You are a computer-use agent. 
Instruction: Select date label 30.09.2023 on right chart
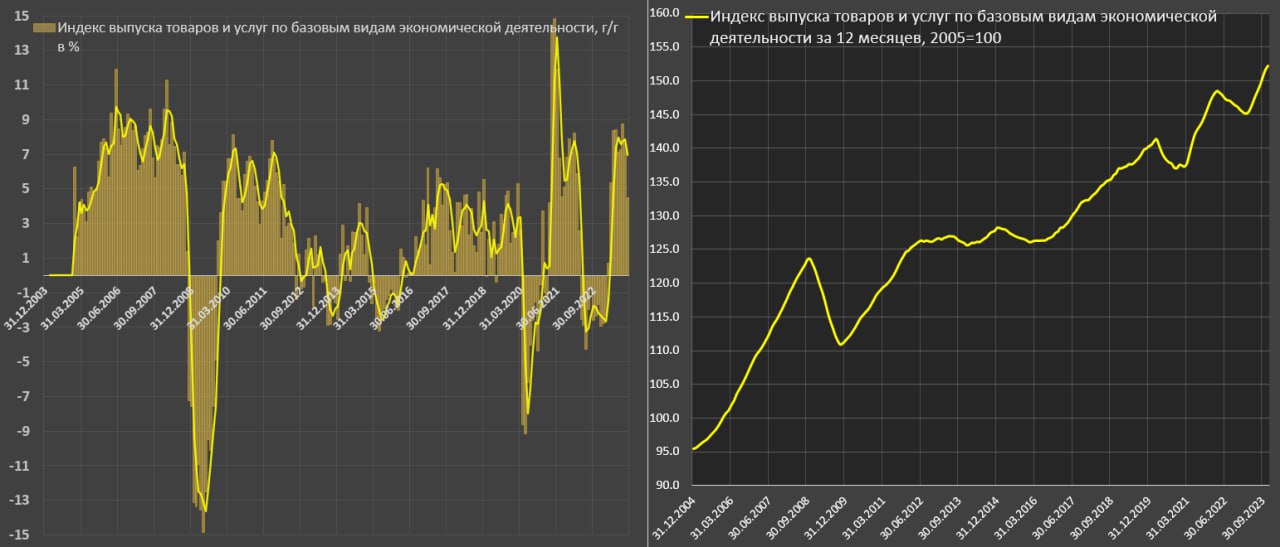coord(1244,519)
